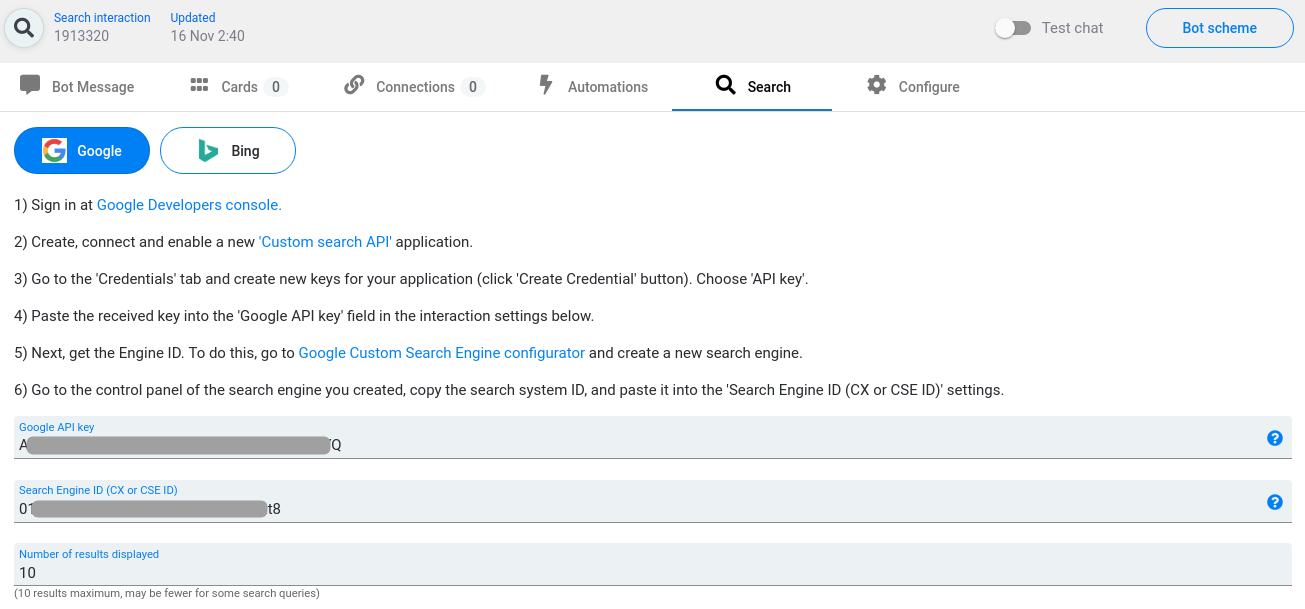Click the Cards count badge showing 0

click(x=276, y=87)
